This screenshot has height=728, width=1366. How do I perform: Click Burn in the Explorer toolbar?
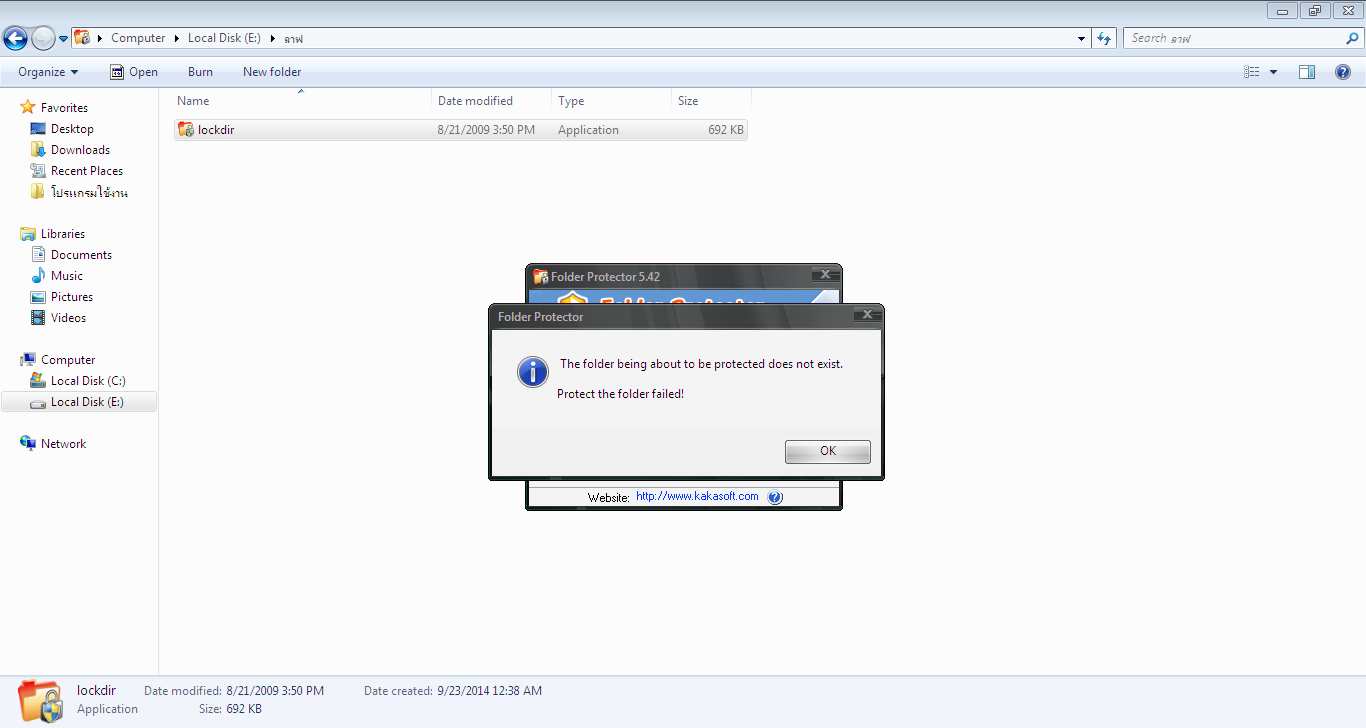pyautogui.click(x=200, y=72)
